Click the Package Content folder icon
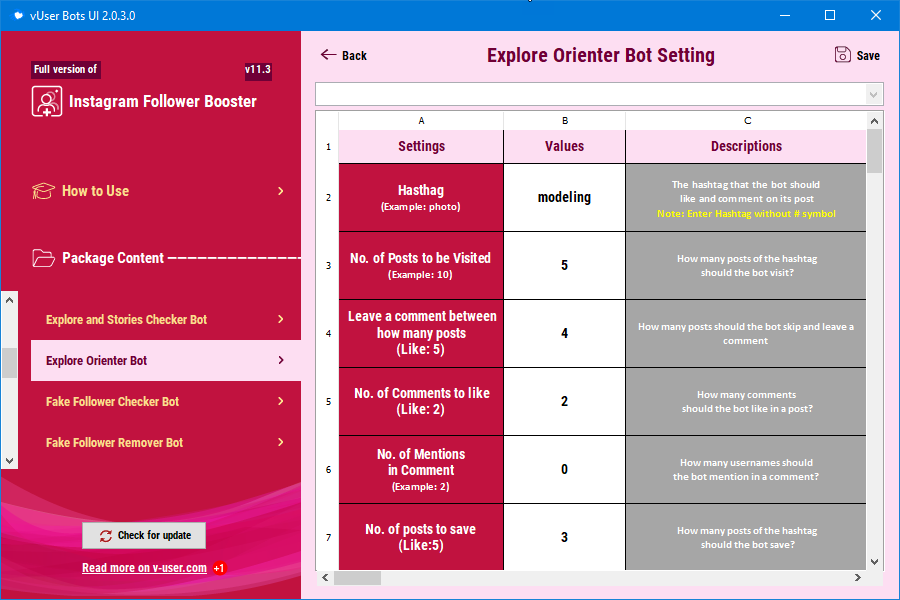Screen dimensions: 900x600 pos(43,258)
